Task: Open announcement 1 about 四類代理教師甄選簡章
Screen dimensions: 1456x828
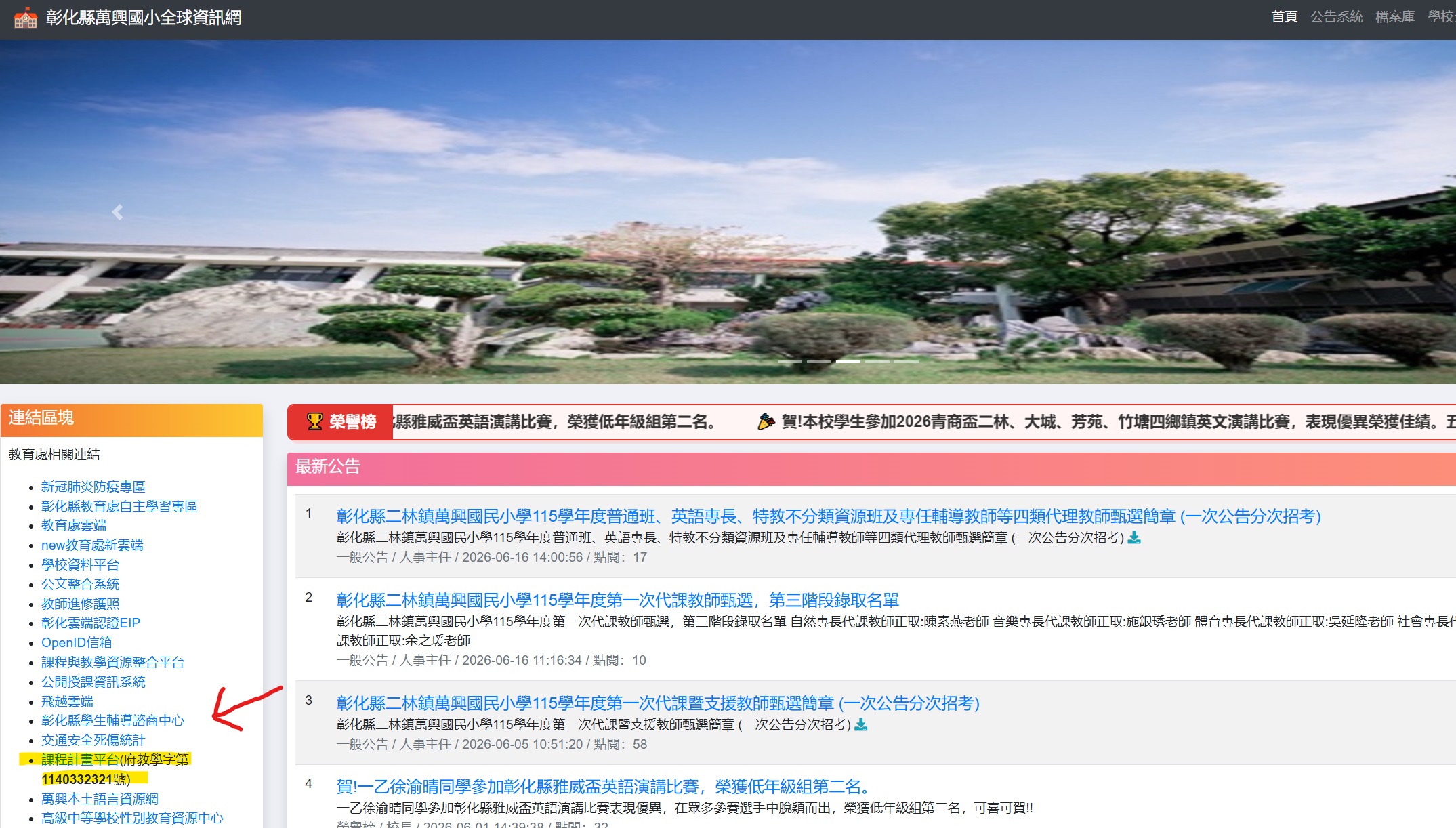Action: point(829,516)
